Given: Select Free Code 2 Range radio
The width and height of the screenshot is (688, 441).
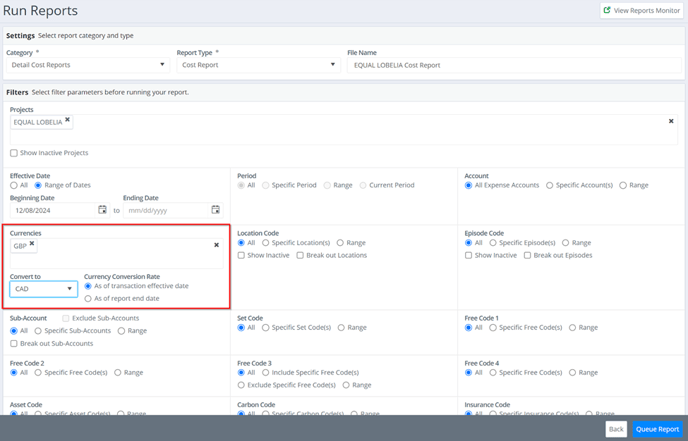Looking at the screenshot, I should click(118, 373).
